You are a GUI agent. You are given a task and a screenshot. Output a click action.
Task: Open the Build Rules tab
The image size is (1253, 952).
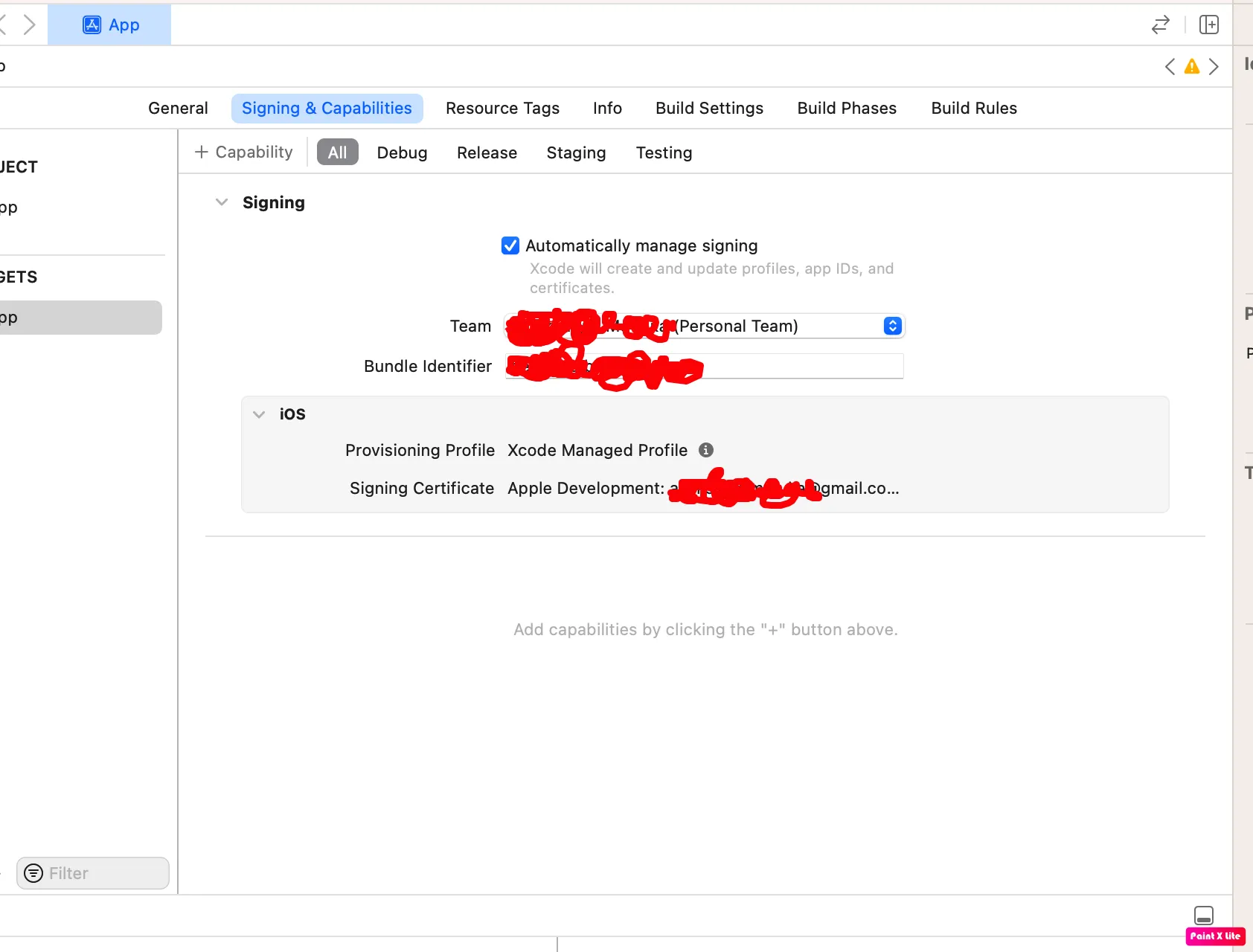click(x=974, y=109)
